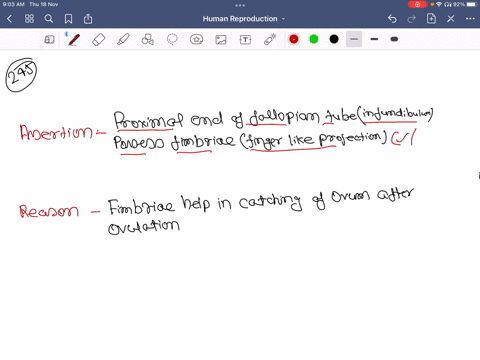
Task: Select the medium stroke width
Action: [x=374, y=39]
